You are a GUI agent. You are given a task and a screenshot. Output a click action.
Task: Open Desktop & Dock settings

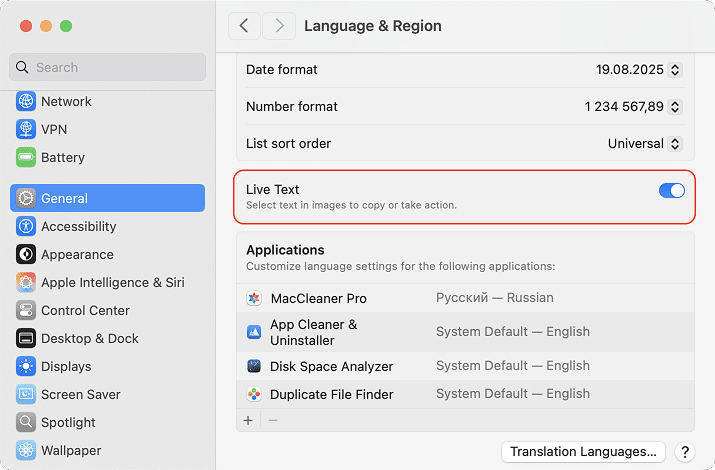(108, 339)
